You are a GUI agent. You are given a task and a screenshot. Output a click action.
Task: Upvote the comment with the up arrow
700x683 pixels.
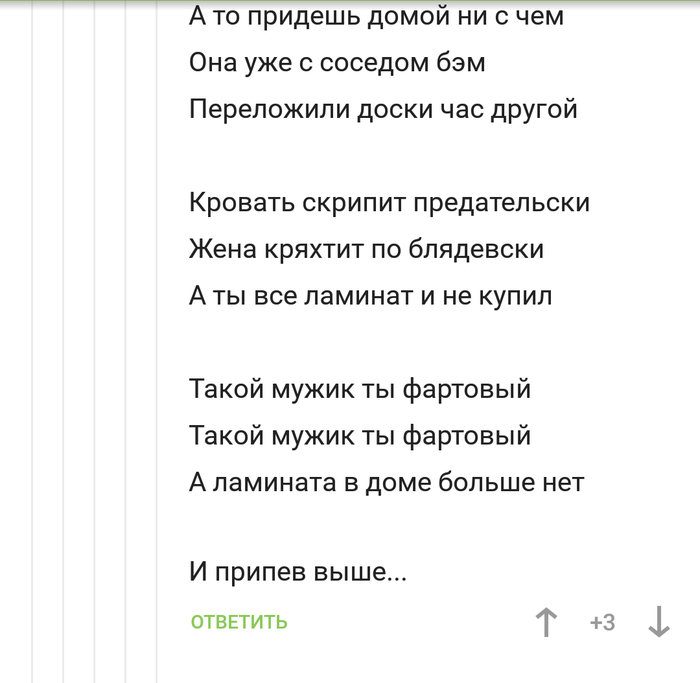coord(546,623)
